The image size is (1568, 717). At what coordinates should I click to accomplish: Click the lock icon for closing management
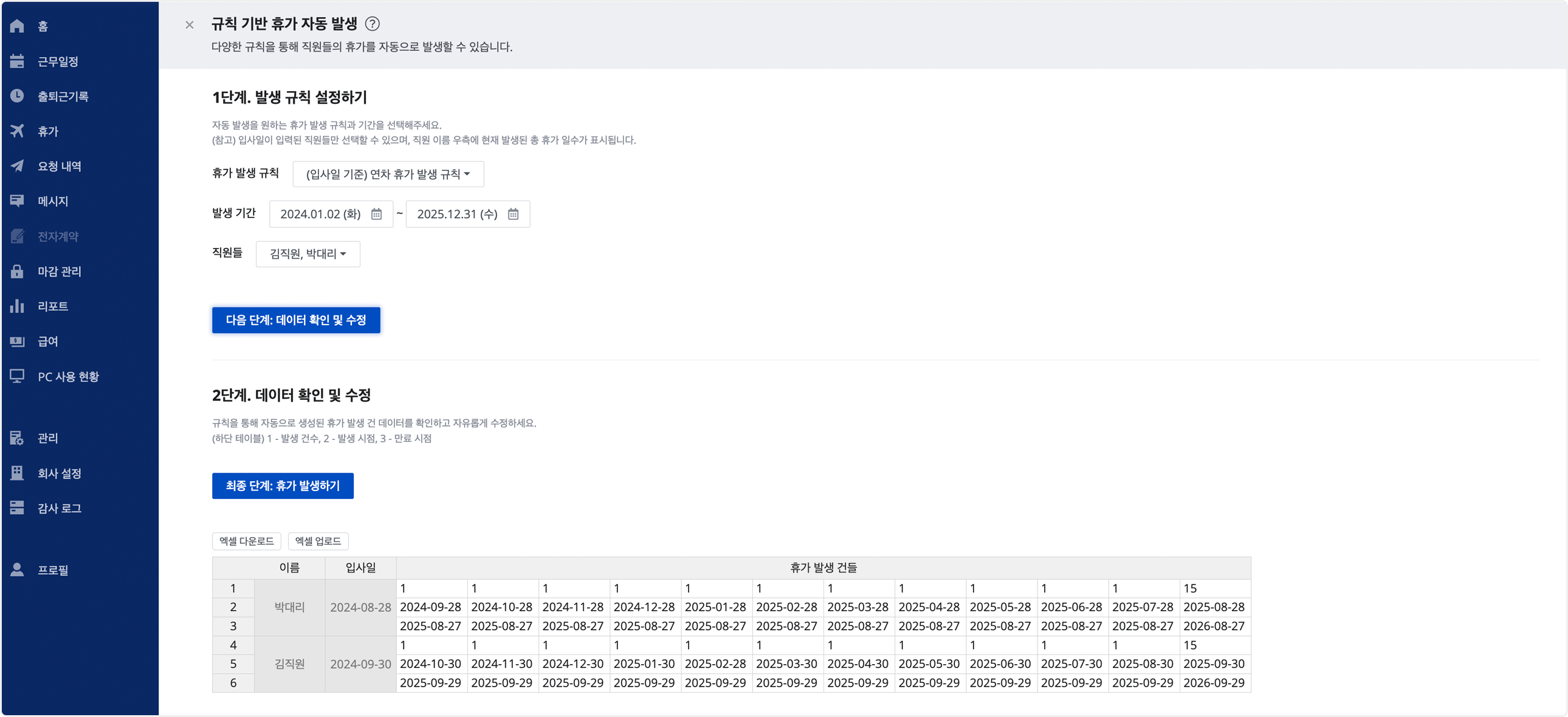point(17,272)
